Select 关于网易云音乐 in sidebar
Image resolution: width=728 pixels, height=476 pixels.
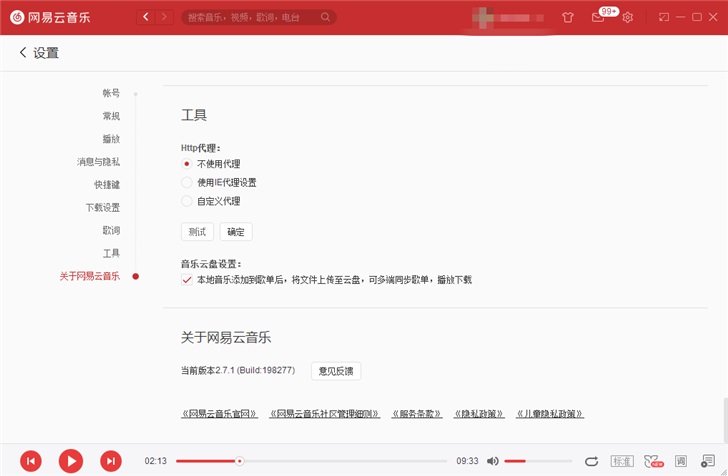90,276
